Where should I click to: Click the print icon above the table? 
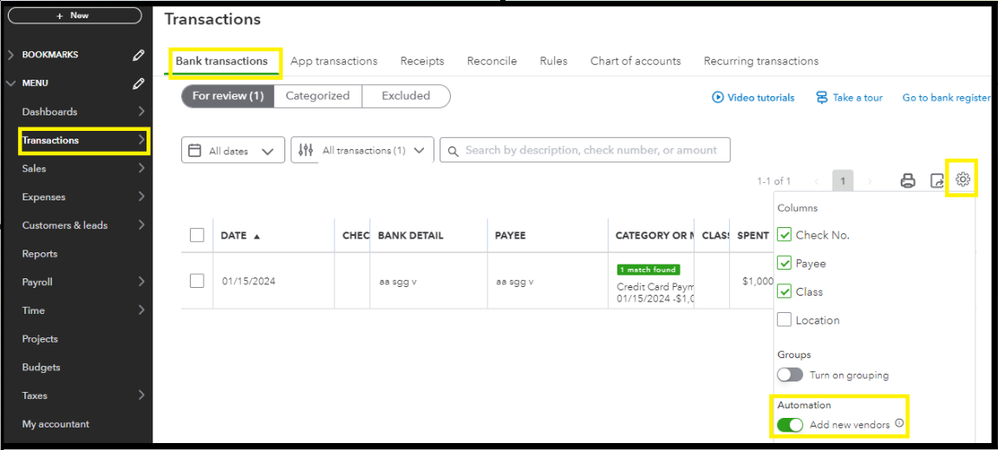908,181
